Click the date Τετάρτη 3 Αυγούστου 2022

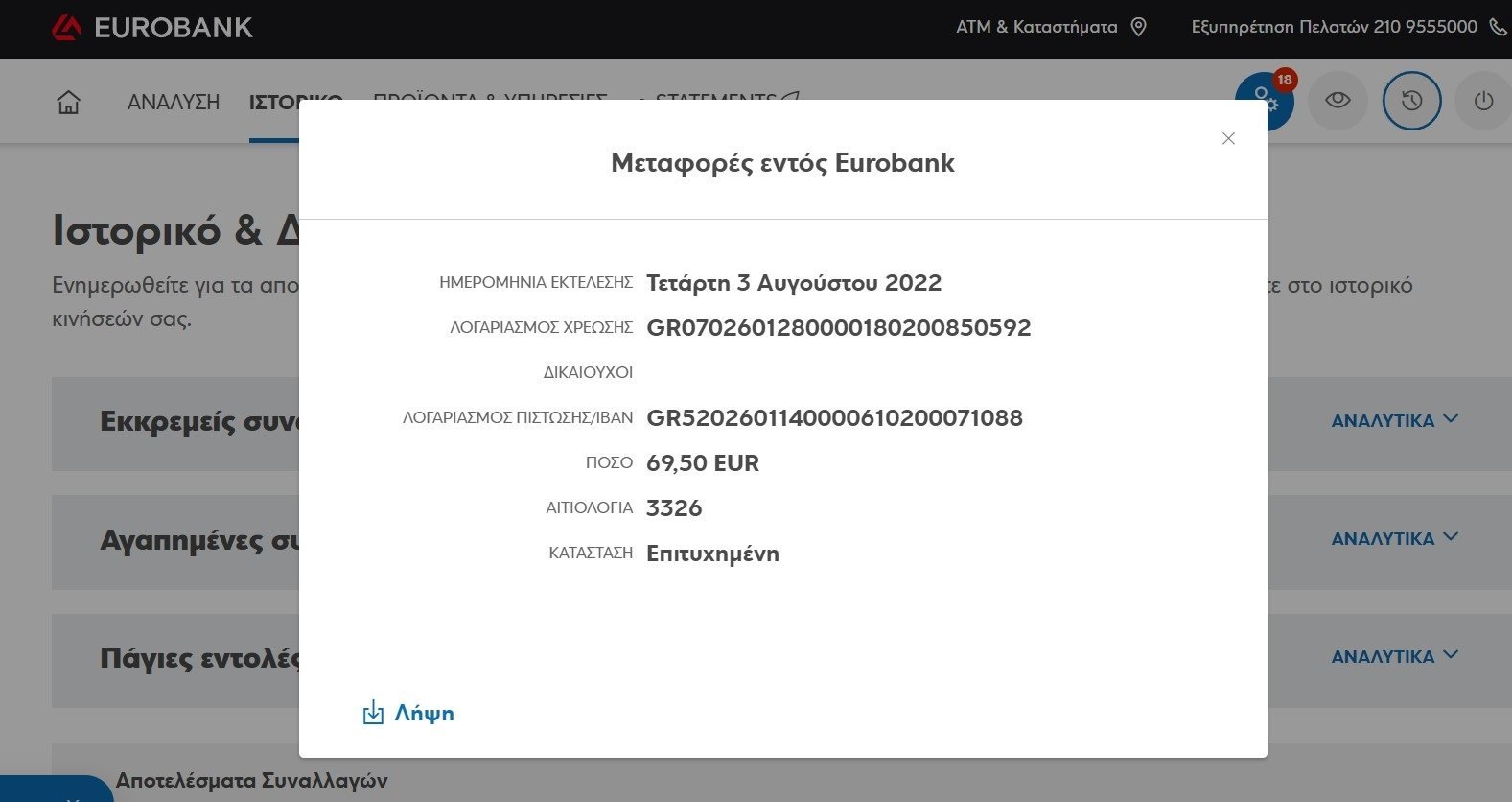[x=794, y=283]
